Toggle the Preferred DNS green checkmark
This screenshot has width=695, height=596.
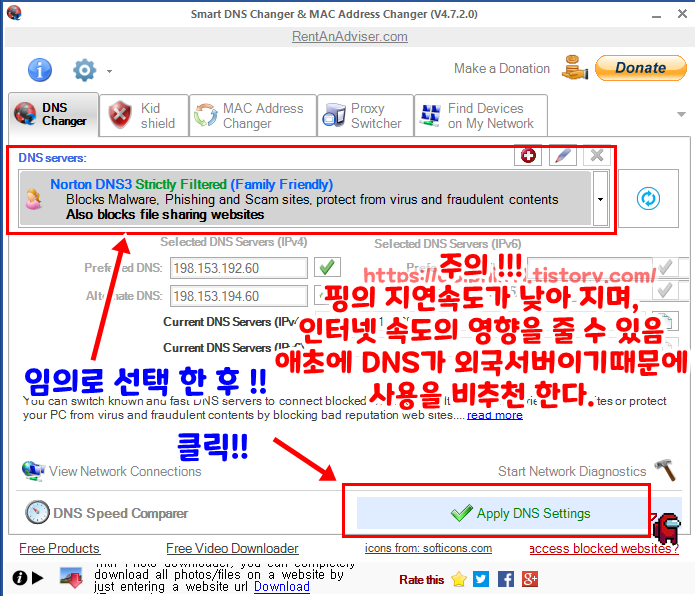(x=327, y=267)
